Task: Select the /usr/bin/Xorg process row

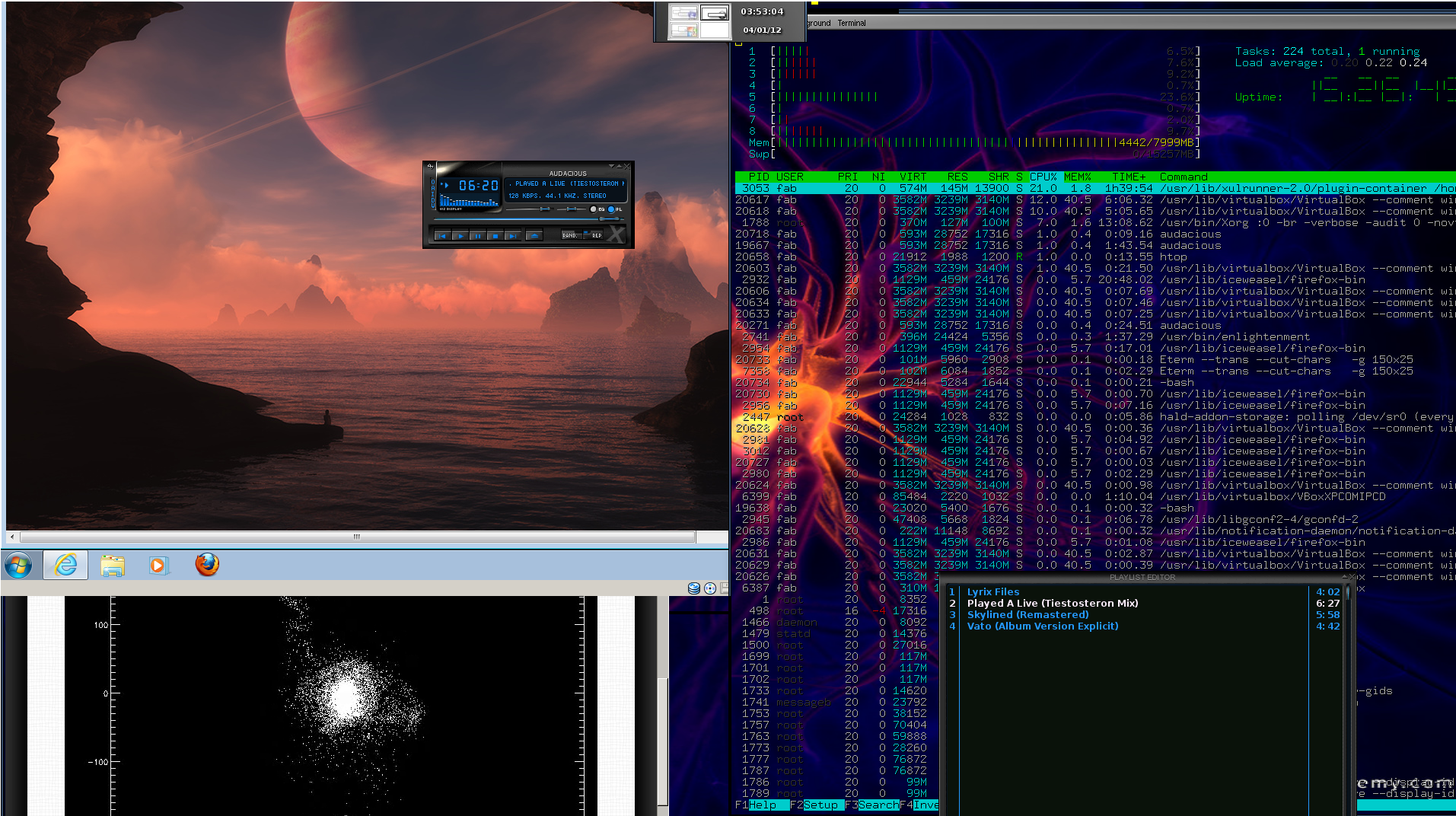Action: click(x=1094, y=222)
